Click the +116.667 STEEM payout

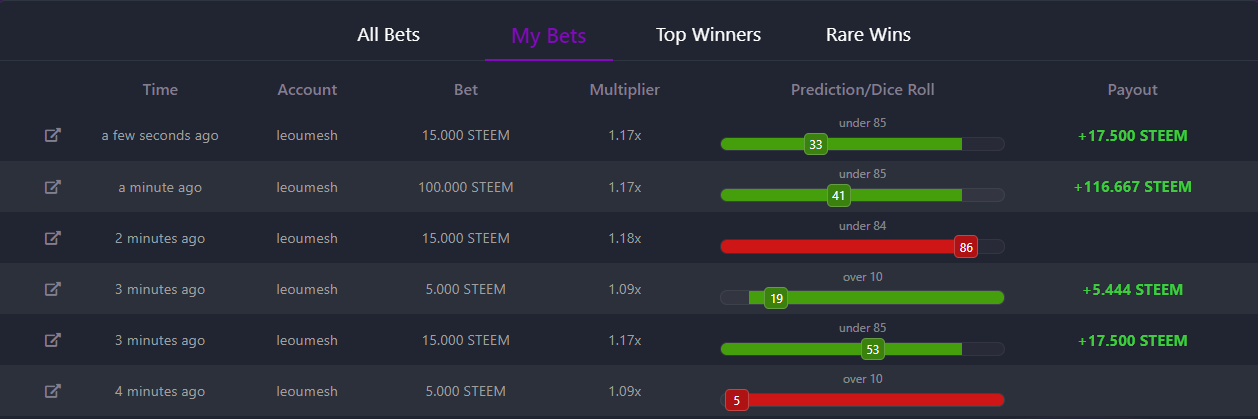1133,187
